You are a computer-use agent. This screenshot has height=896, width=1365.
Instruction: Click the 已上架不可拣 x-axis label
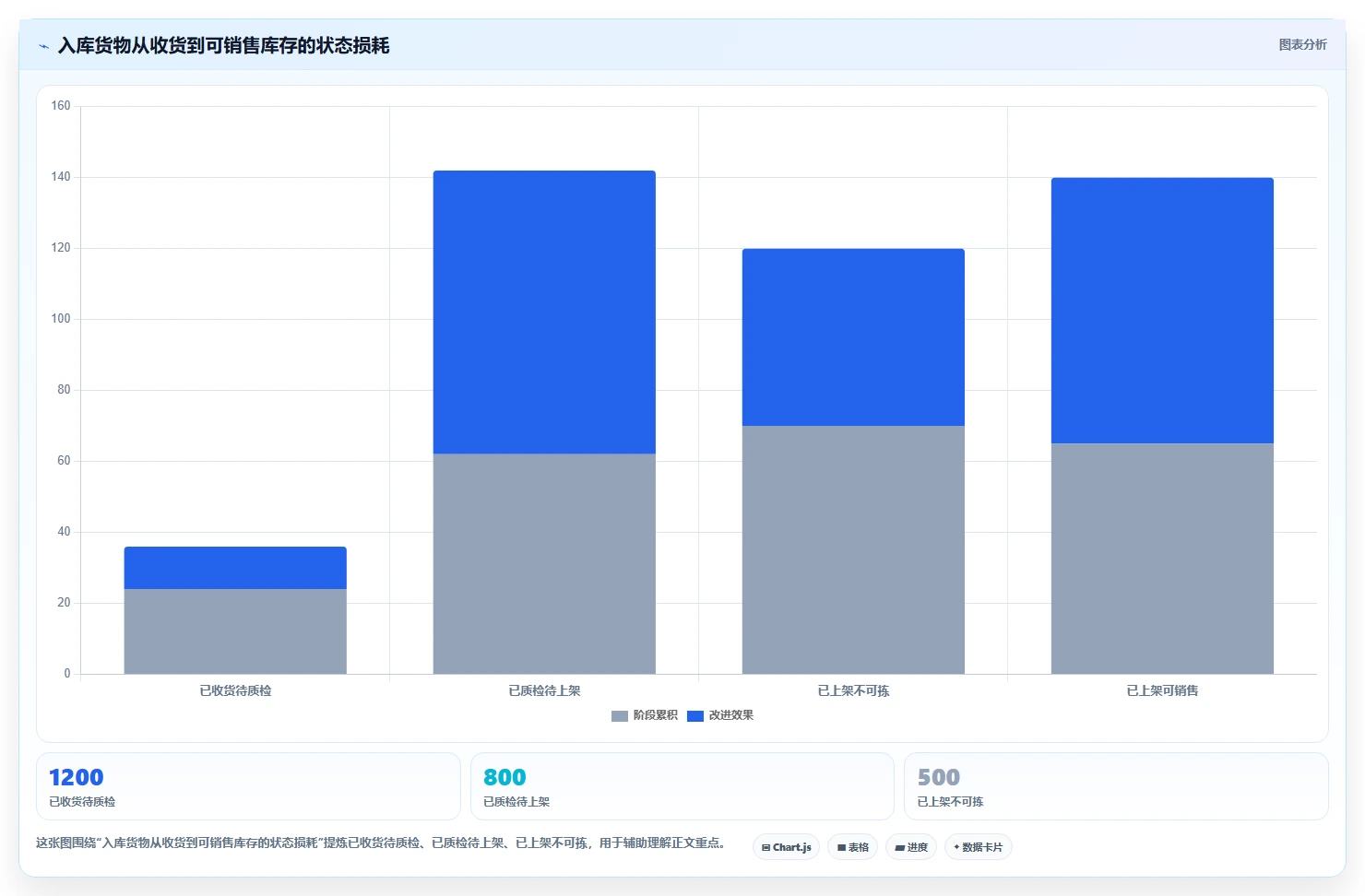point(853,690)
